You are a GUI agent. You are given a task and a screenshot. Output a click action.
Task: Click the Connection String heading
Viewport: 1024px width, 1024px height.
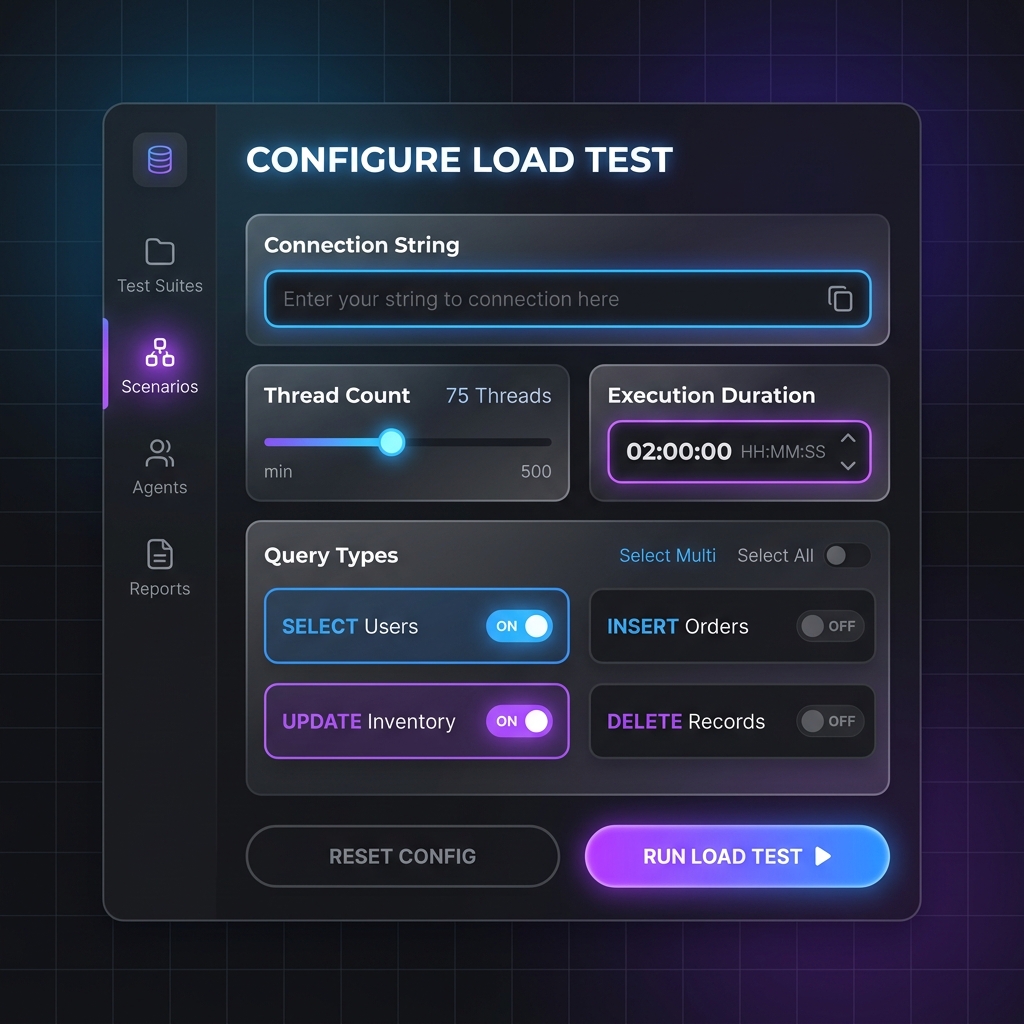(x=362, y=245)
